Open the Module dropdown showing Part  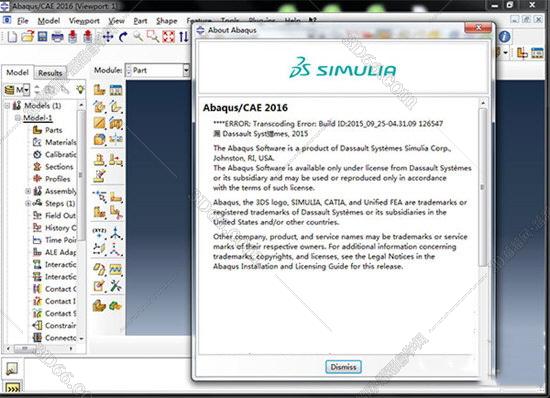tap(157, 70)
